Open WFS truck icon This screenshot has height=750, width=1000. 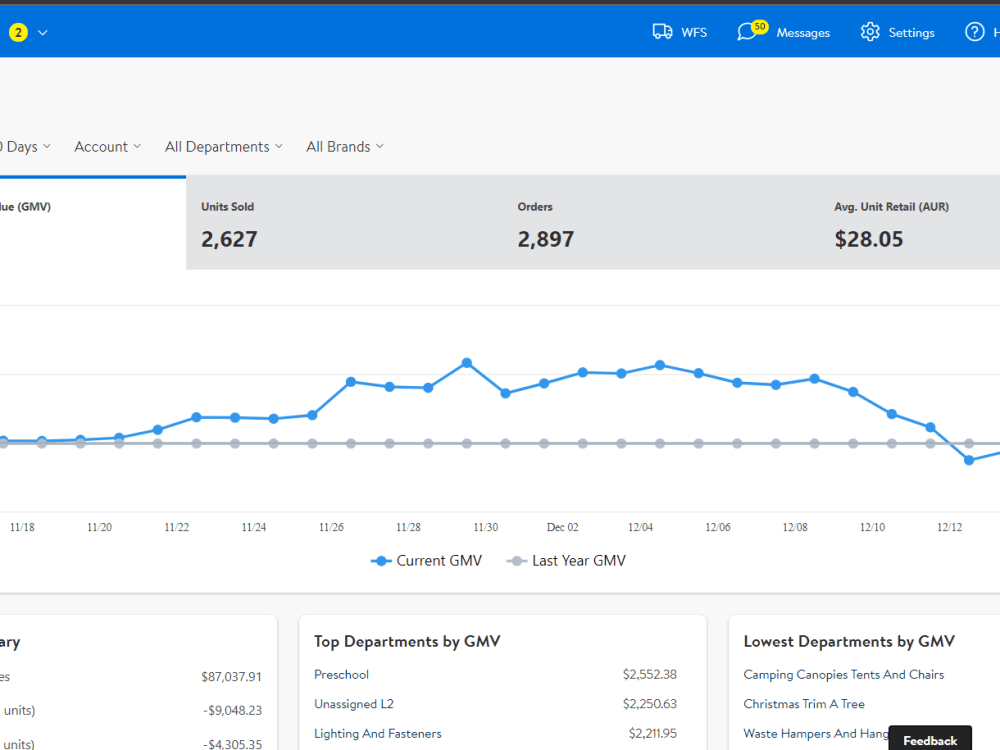(662, 32)
